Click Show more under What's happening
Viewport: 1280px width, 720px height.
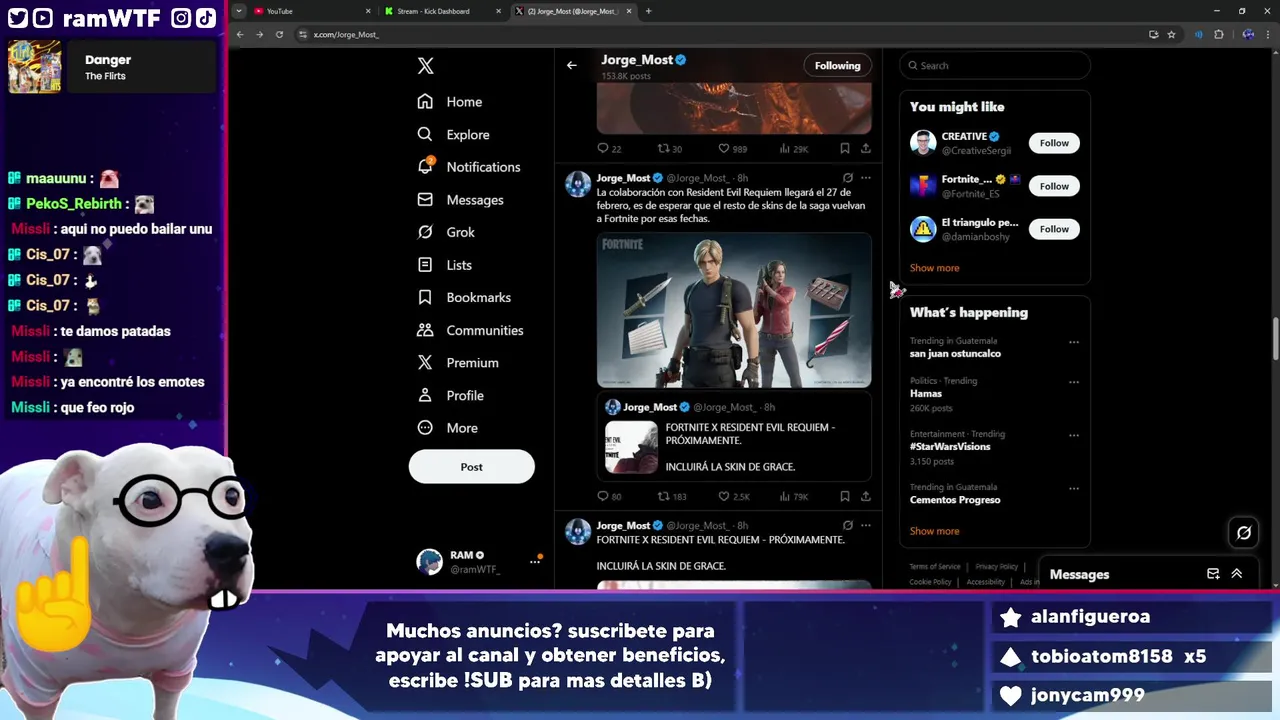pos(934,531)
